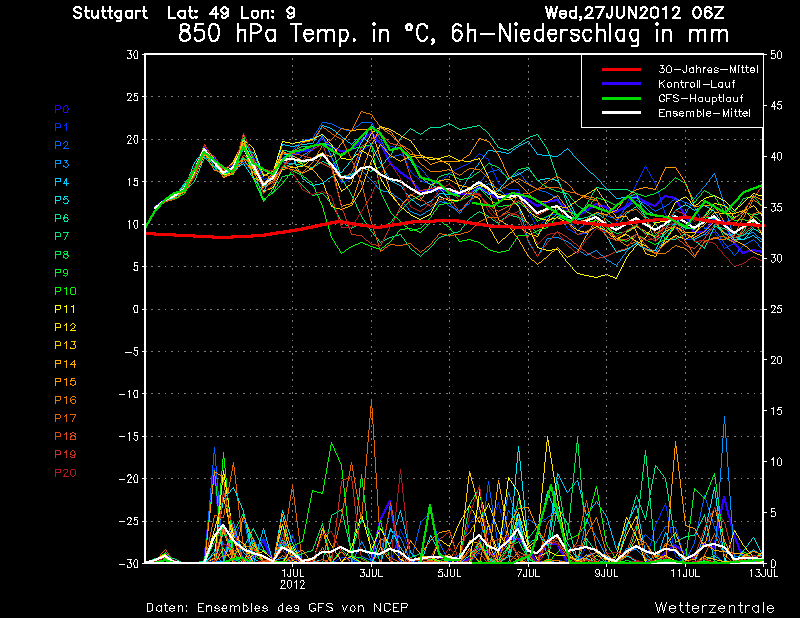Viewport: 800px width, 618px height.
Task: Click the 7JUL x-axis label
Action: pyautogui.click(x=528, y=573)
